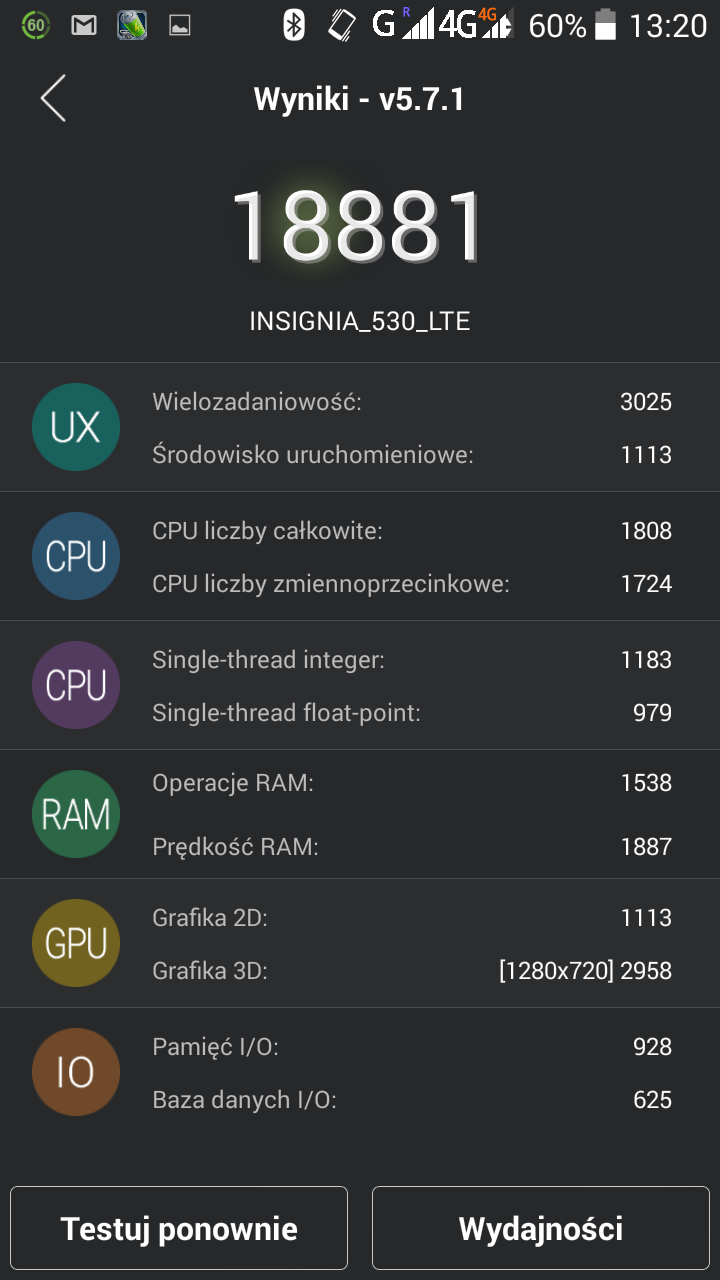Open the Wydajności button

pos(541,1228)
